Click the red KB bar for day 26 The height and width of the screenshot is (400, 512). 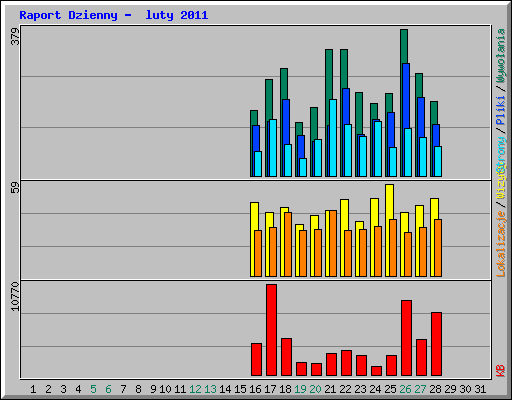pos(406,338)
